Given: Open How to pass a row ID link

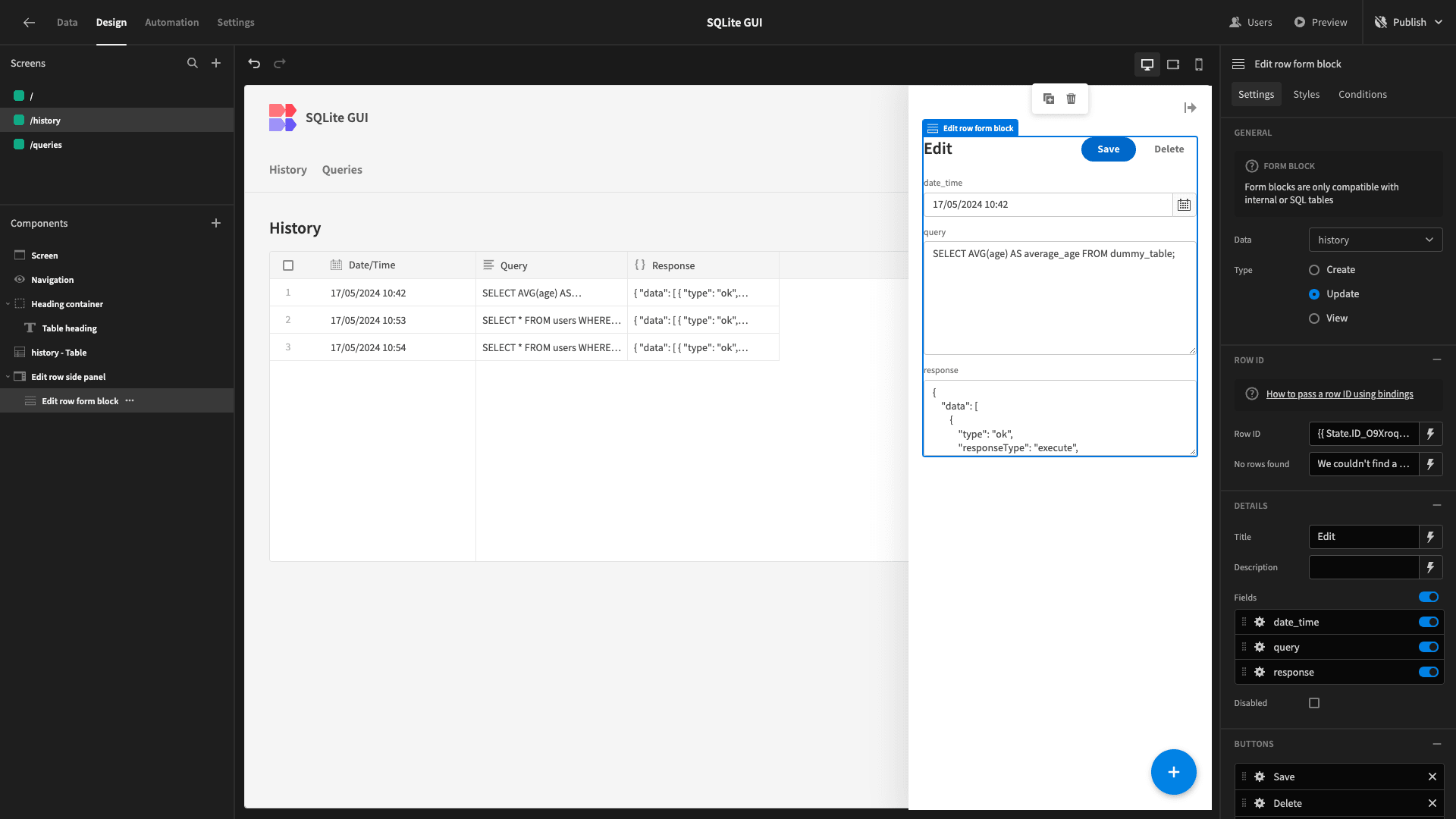Looking at the screenshot, I should (x=1340, y=394).
